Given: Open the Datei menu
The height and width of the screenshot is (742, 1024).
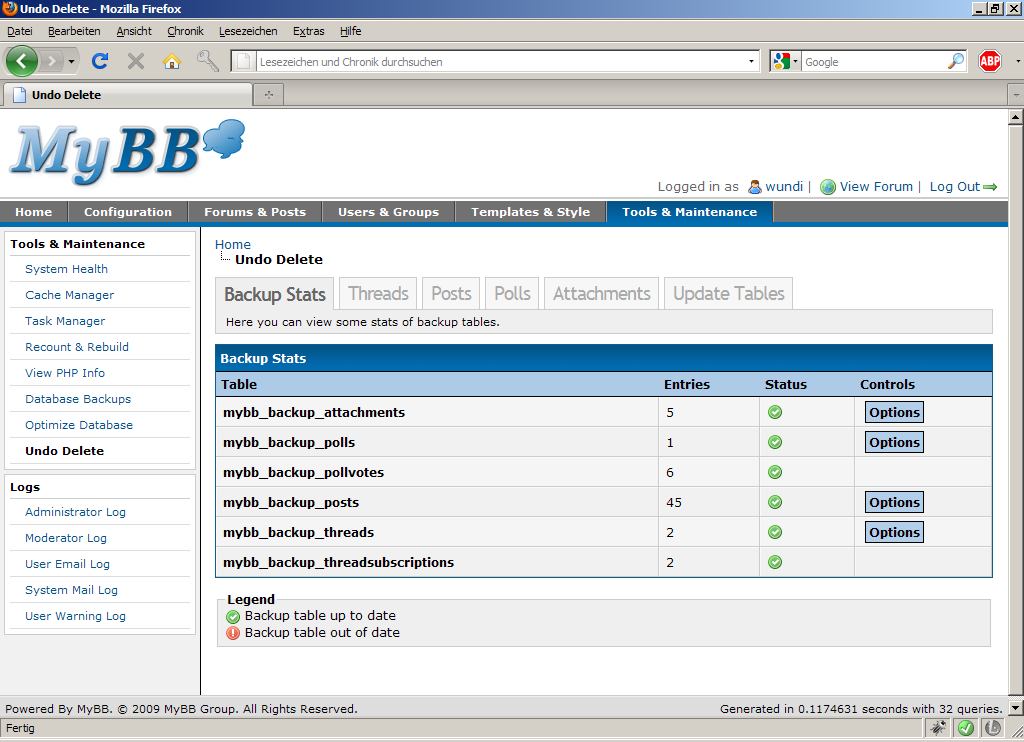Looking at the screenshot, I should pyautogui.click(x=20, y=31).
